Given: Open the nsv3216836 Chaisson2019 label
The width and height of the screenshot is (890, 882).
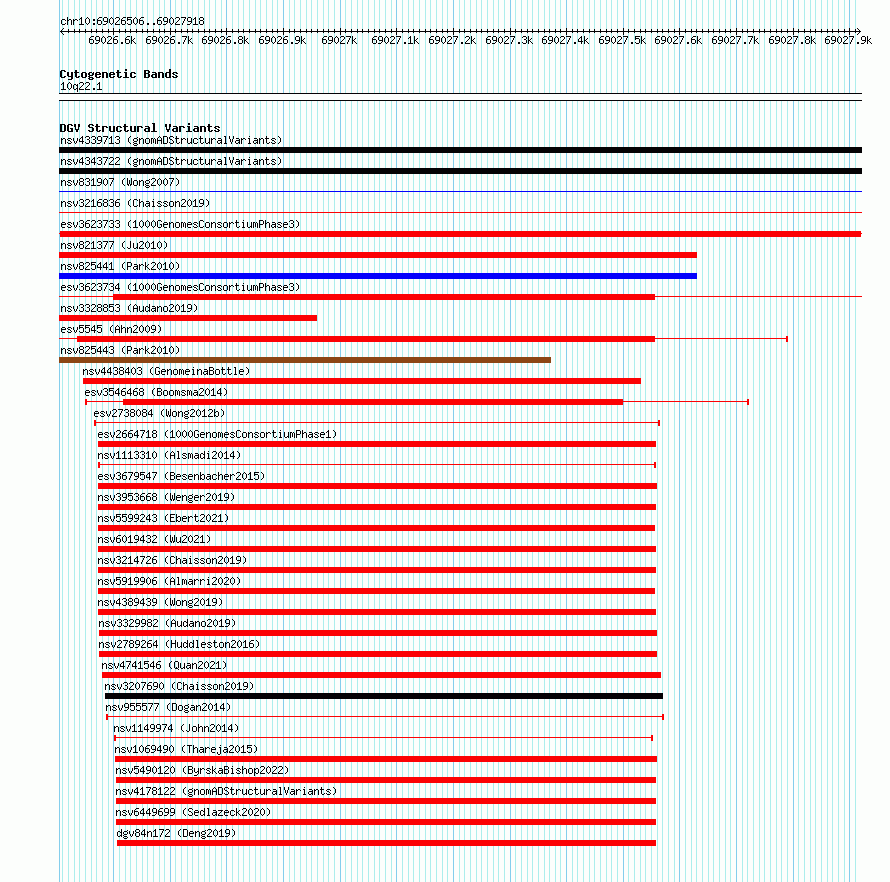Looking at the screenshot, I should [x=135, y=203].
